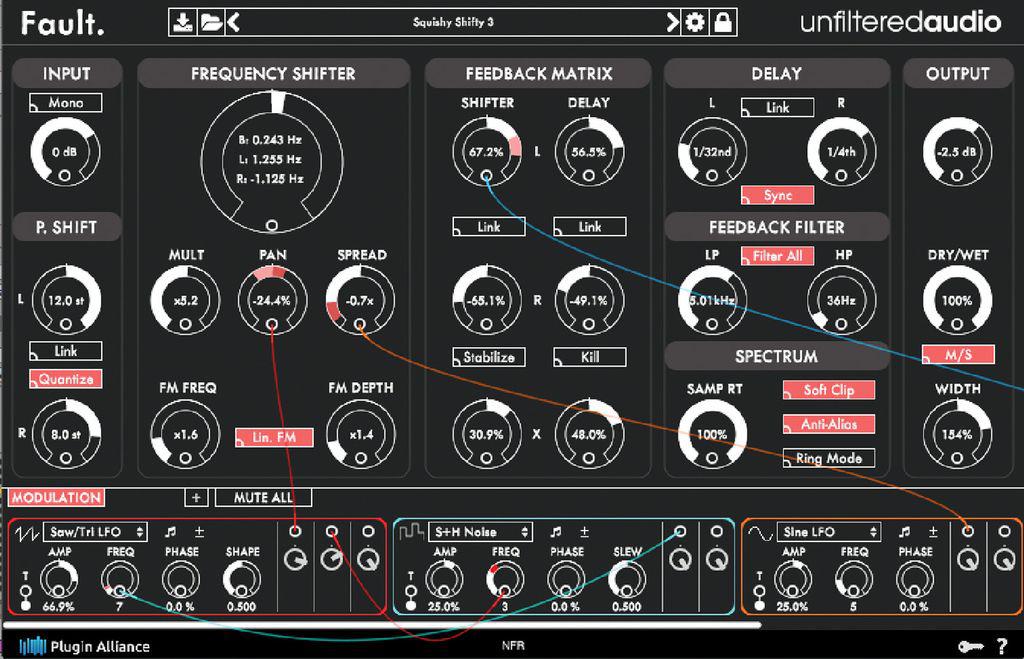The height and width of the screenshot is (659, 1024).
Task: Adjust the HP 36Hz filter knob
Action: pos(841,300)
